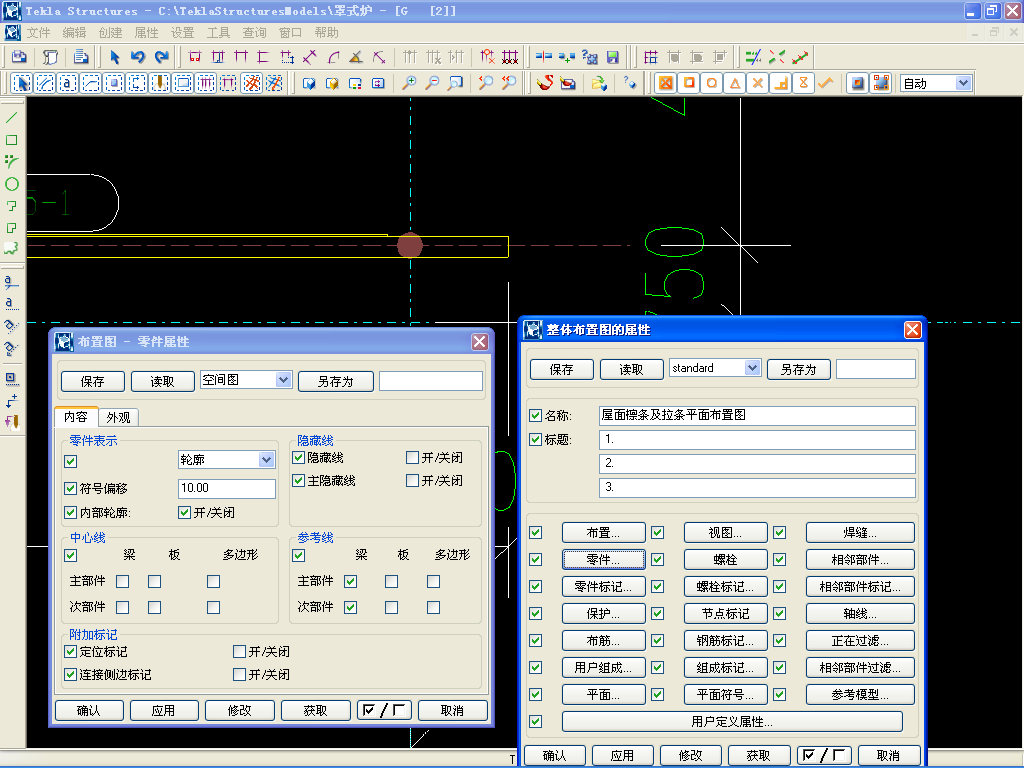Viewport: 1024px width, 768px height.
Task: Select the draw line tool in left sidebar
Action: coord(11,118)
